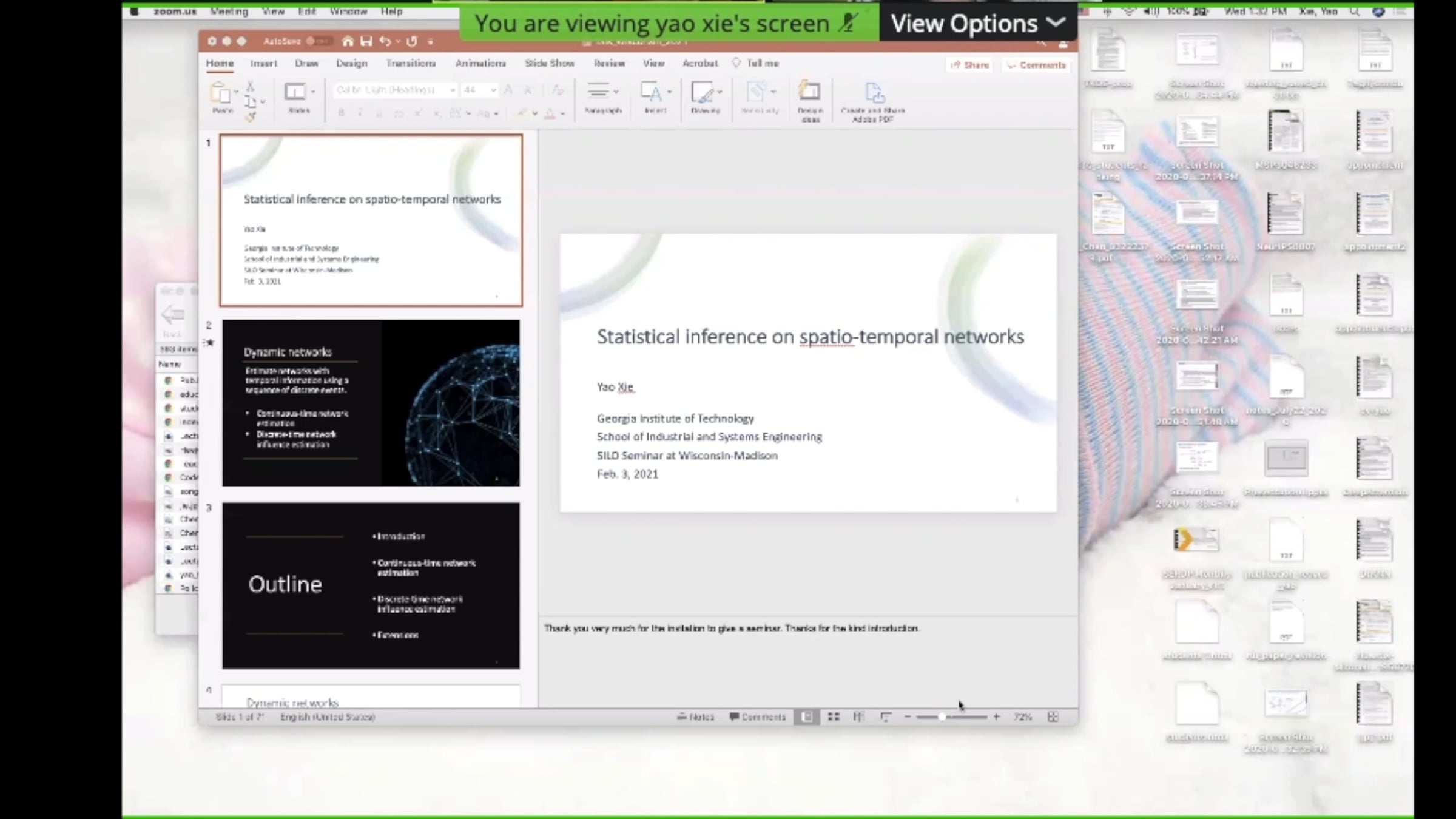Viewport: 1456px width, 819px height.
Task: Start slide show from the status bar
Action: pos(885,716)
